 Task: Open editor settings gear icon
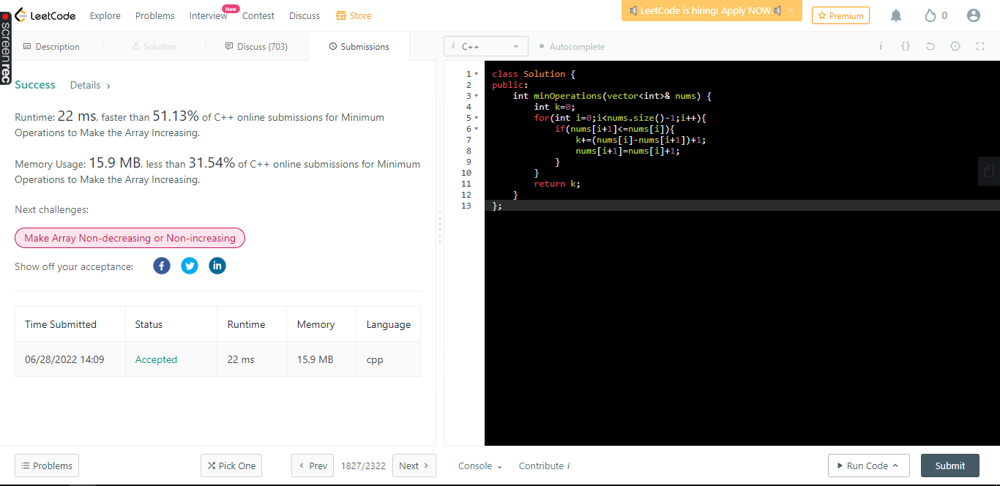pos(955,46)
